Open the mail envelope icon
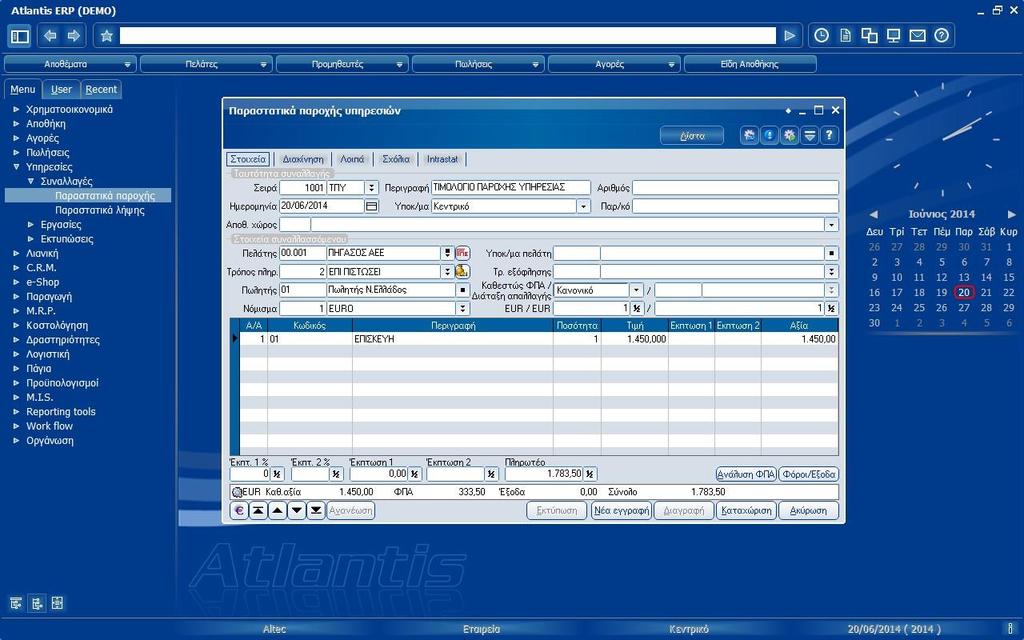Screen dimensions: 1024x640 point(918,36)
